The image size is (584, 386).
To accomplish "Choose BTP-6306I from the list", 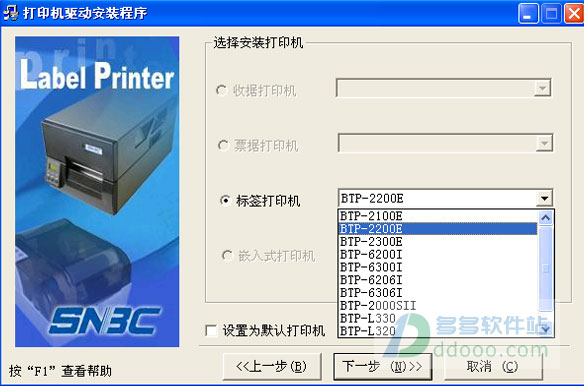I will [x=437, y=293].
